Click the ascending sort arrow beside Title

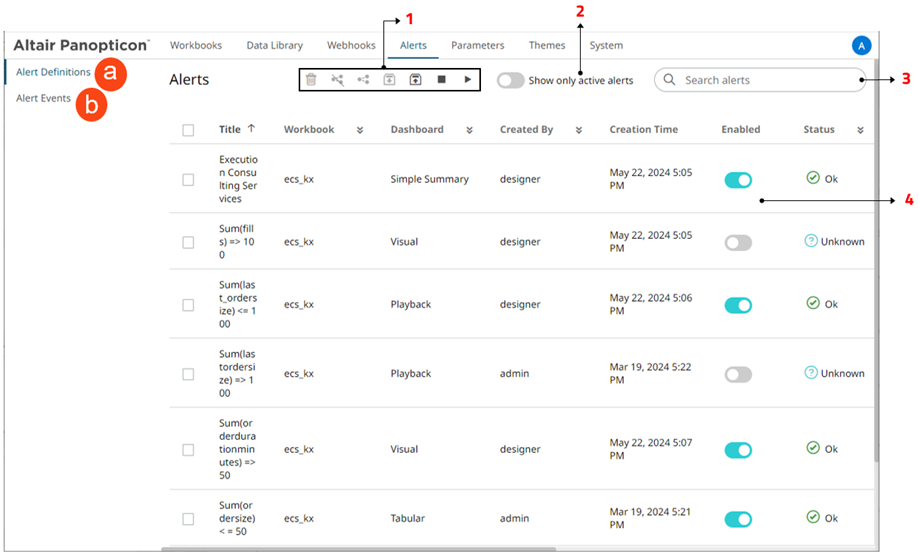(x=251, y=128)
